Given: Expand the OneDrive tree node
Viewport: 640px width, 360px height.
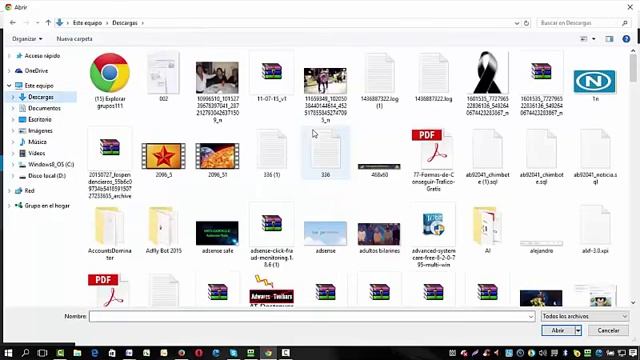Looking at the screenshot, I should click(9, 71).
